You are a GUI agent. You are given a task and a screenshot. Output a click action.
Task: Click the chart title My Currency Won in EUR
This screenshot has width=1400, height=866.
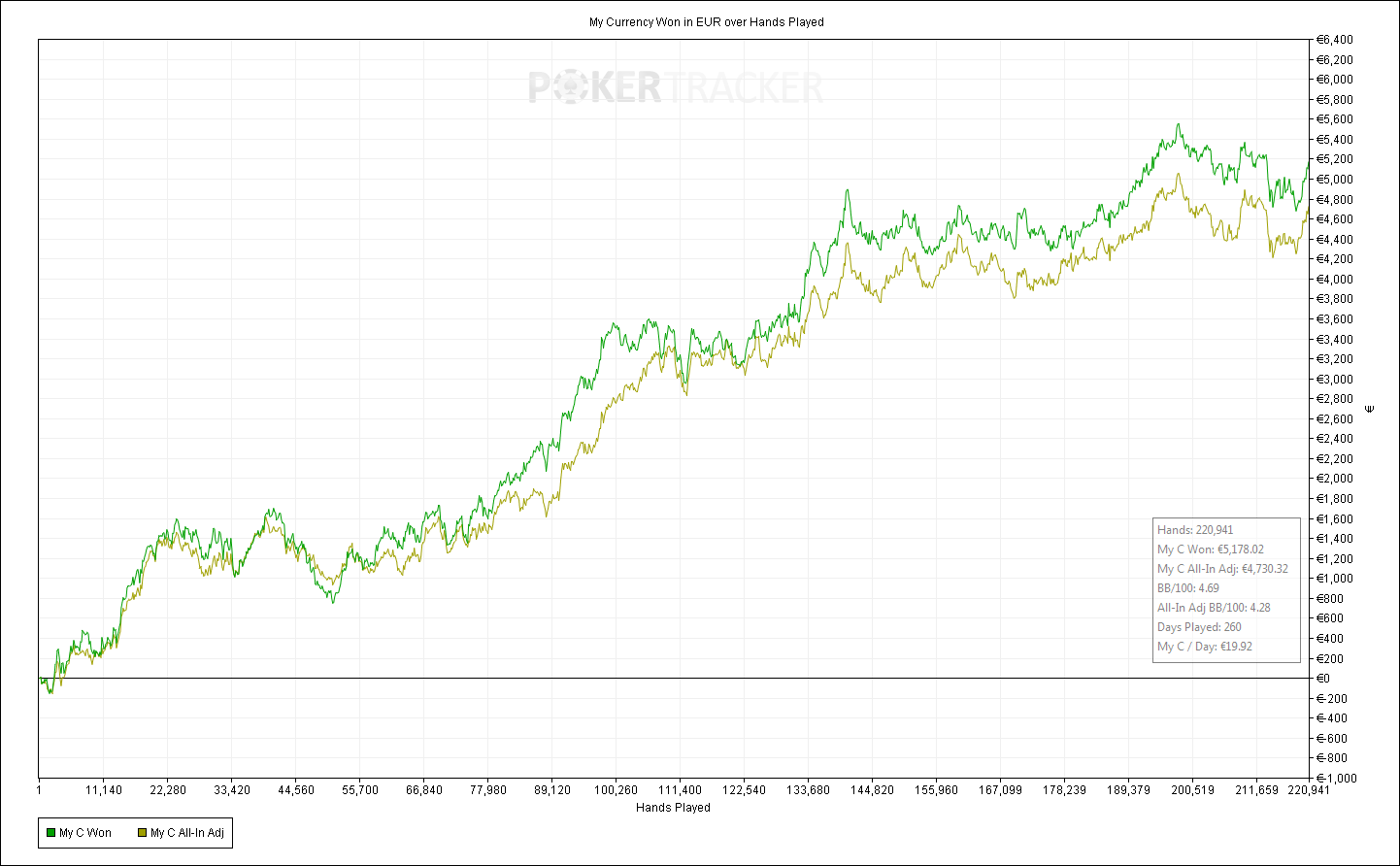point(706,21)
